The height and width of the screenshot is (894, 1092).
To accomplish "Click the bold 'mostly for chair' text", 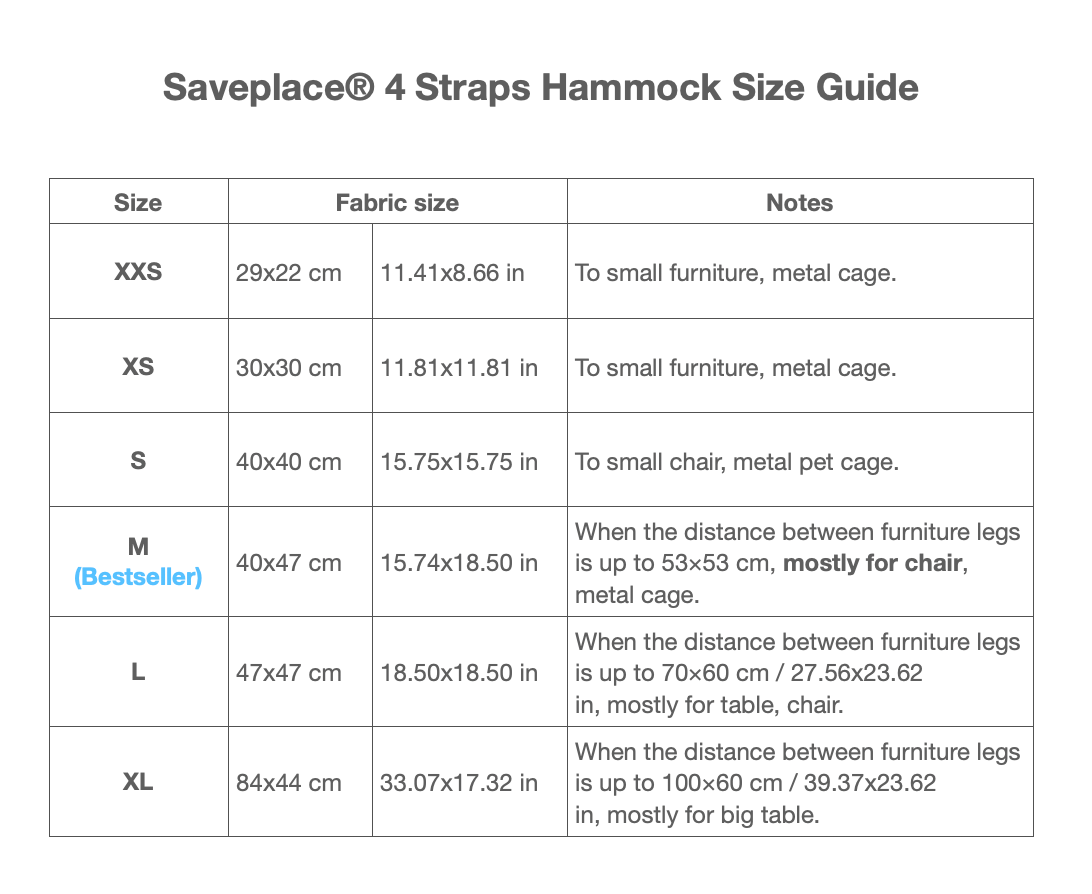I will coord(872,563).
